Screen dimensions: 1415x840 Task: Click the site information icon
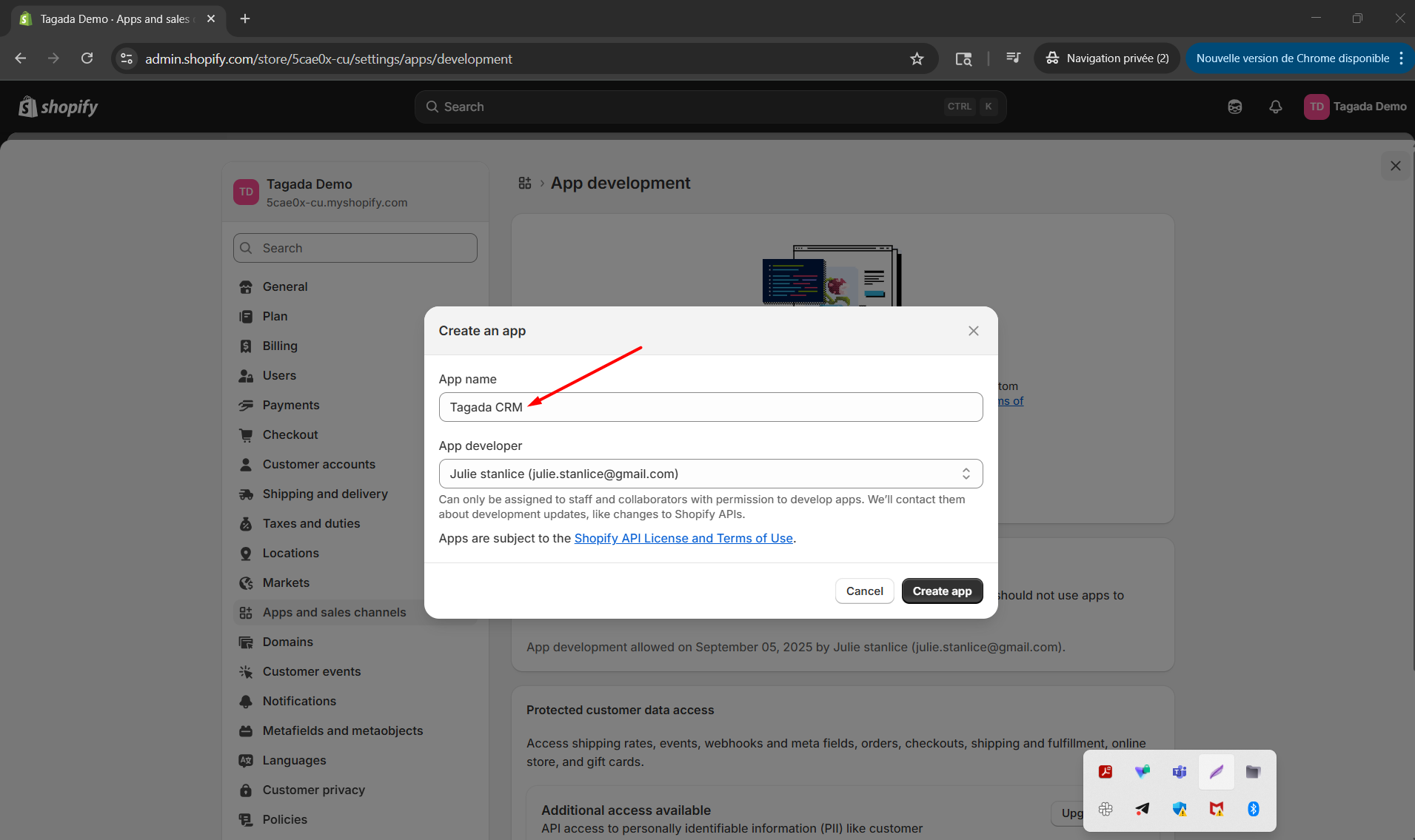tap(127, 58)
